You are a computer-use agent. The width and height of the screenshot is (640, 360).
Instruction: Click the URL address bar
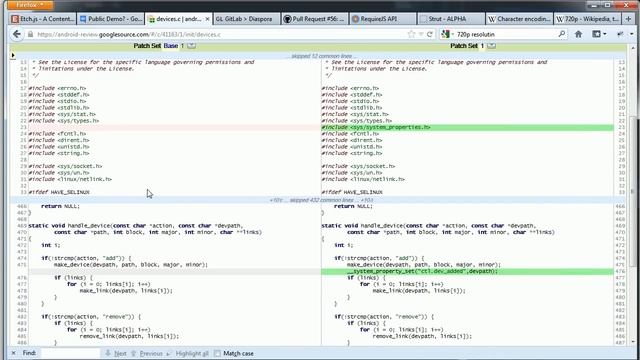click(x=220, y=34)
